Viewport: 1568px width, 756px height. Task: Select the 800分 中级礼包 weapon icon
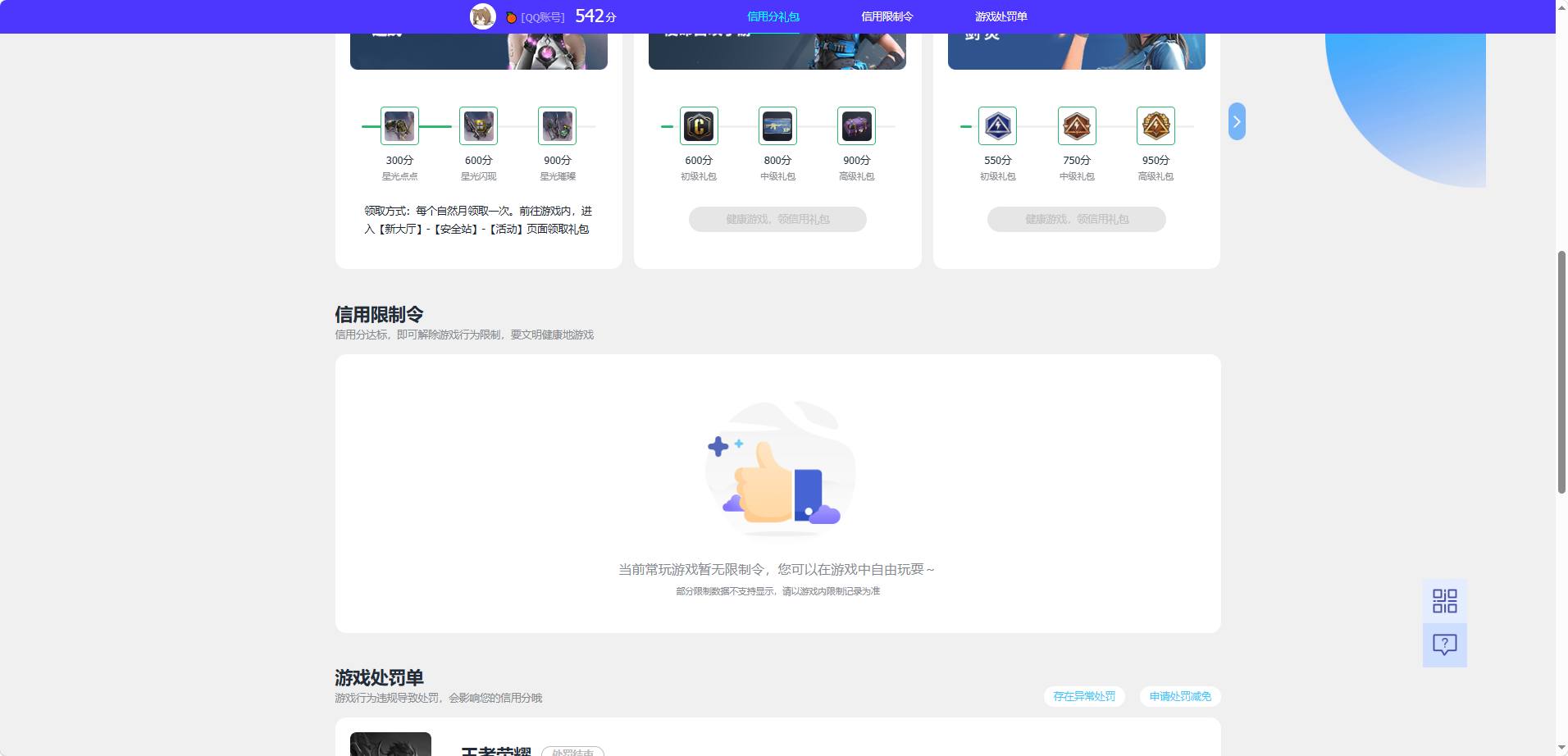click(x=777, y=126)
